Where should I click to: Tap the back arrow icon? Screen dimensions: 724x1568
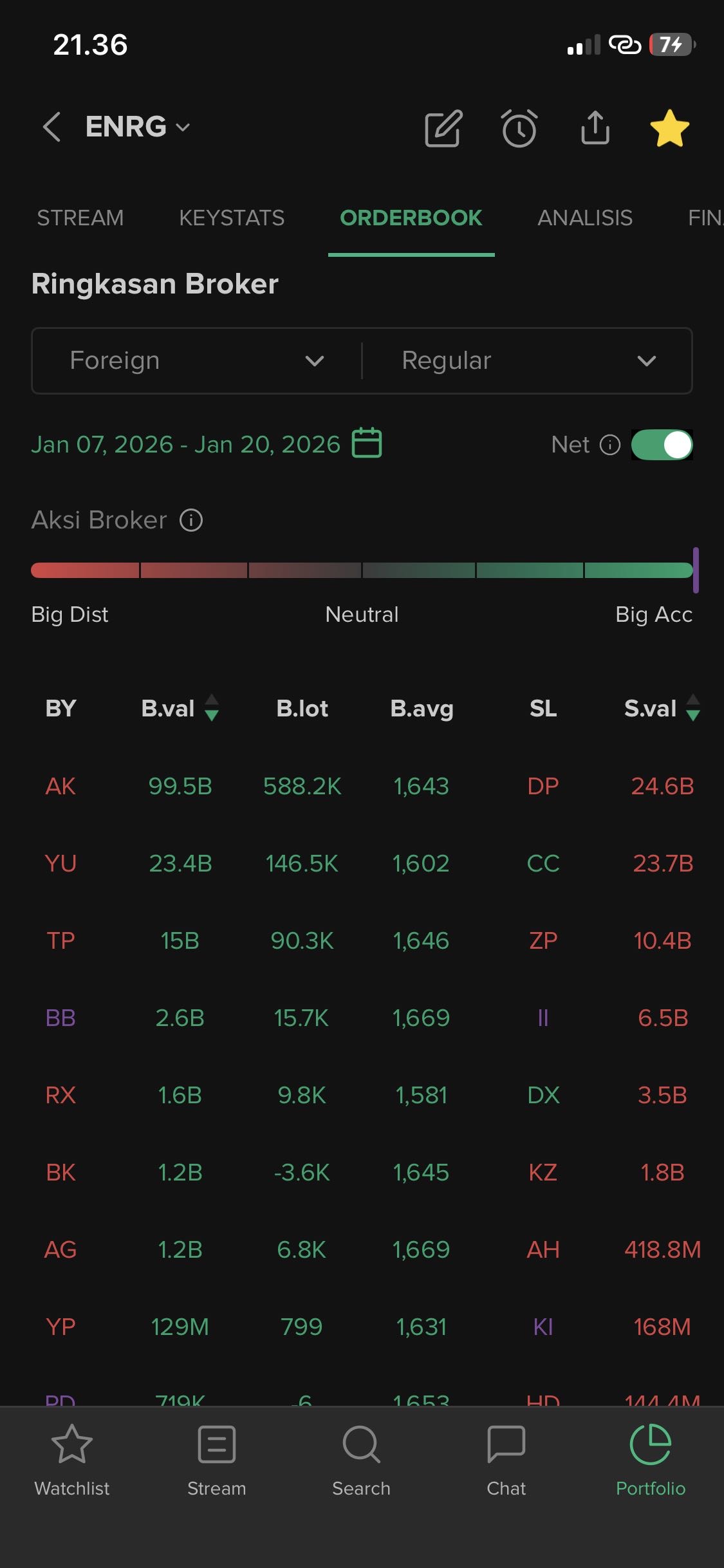pos(52,127)
